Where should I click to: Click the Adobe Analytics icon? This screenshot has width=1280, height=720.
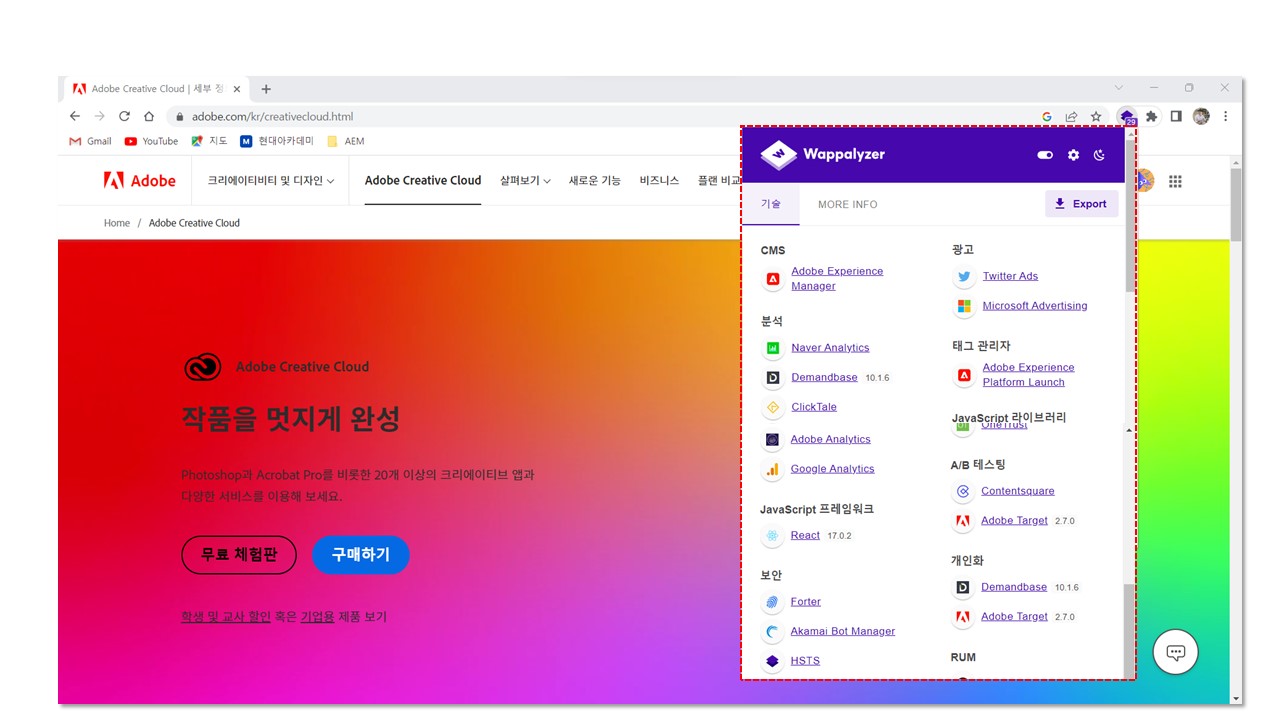point(772,439)
